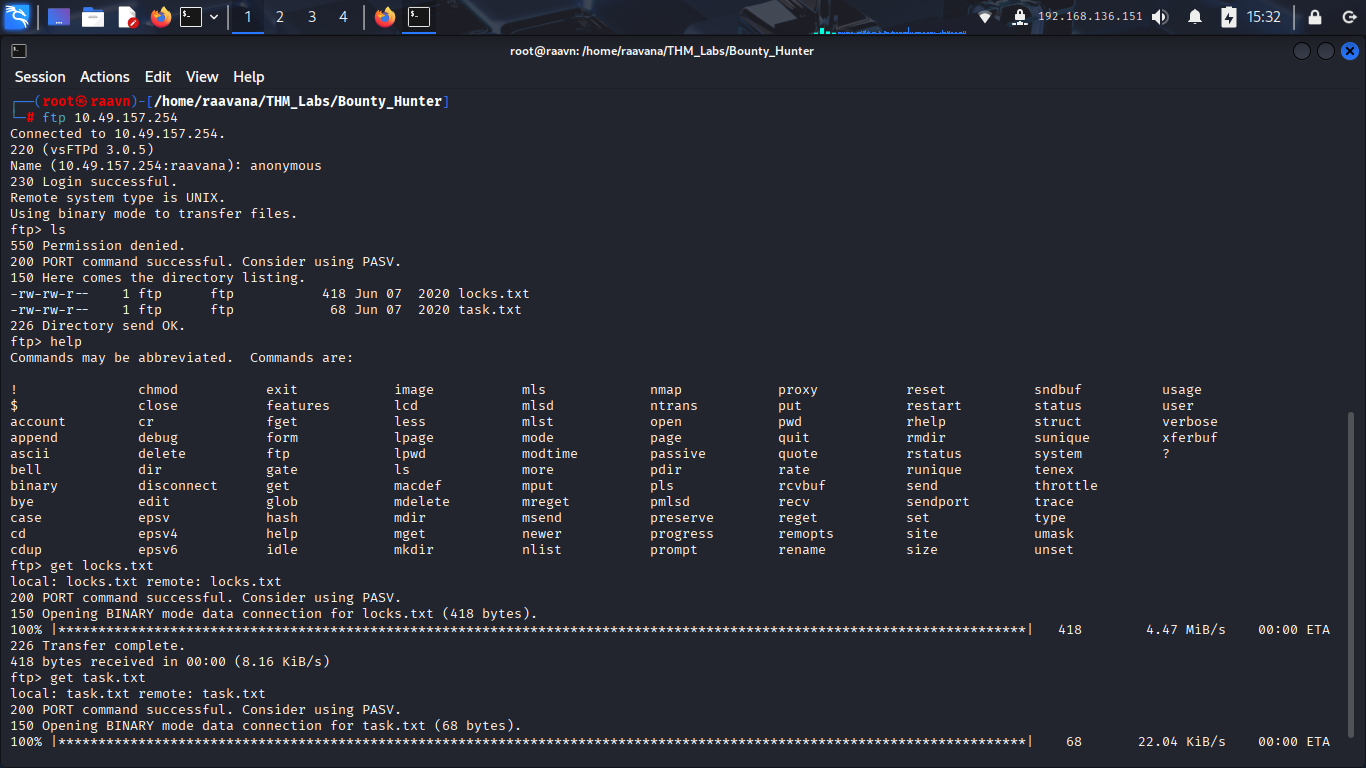Launch the text editor from the panel

(127, 17)
